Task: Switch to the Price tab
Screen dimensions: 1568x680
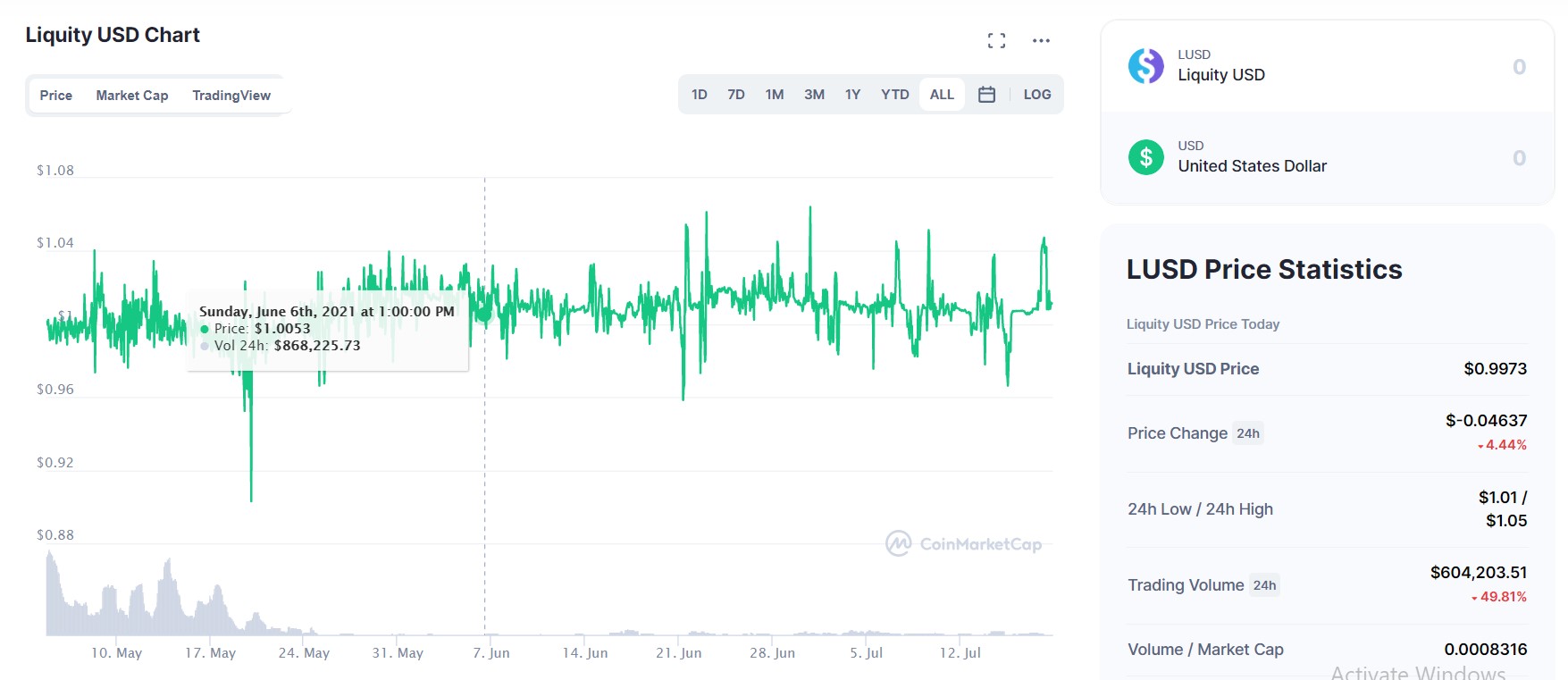Action: pos(56,96)
